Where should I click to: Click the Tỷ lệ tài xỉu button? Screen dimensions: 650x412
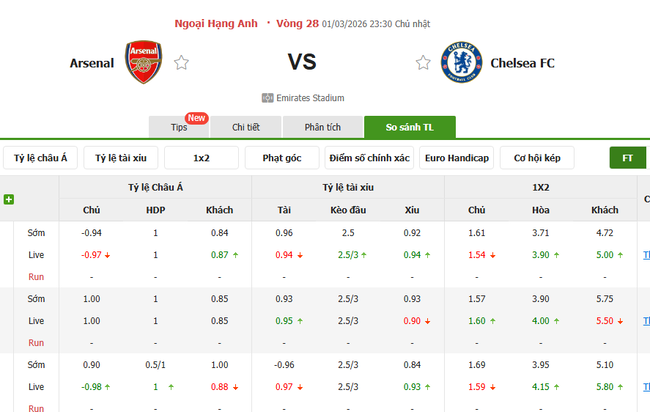[x=120, y=158]
